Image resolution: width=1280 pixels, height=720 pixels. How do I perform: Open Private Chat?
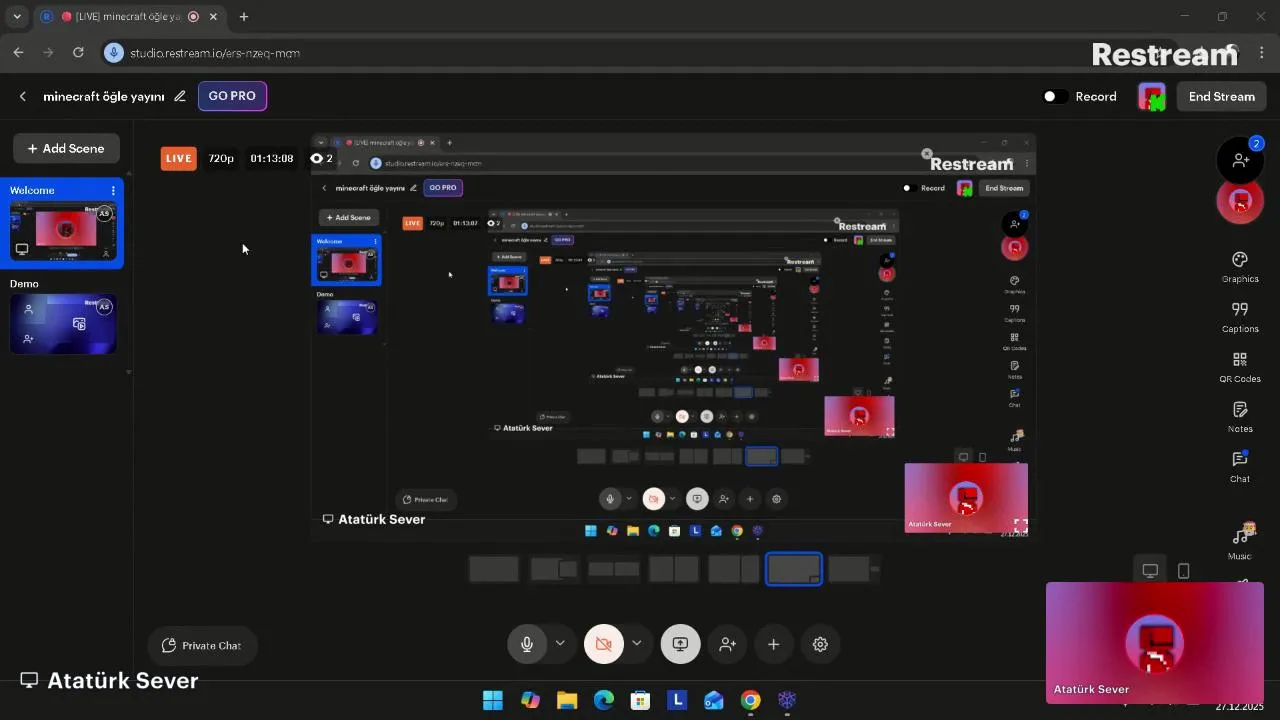click(x=201, y=645)
